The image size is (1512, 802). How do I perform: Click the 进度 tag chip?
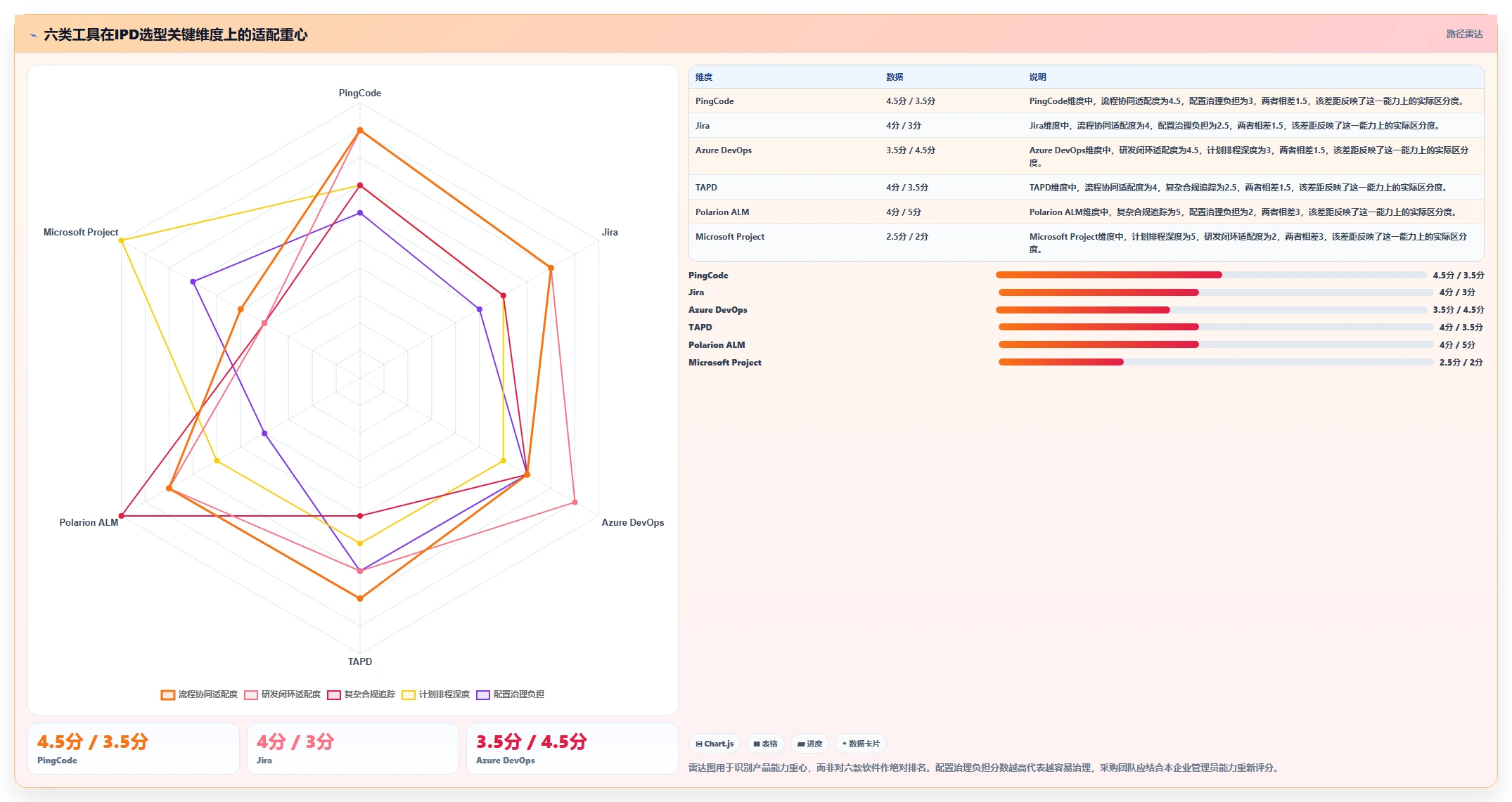[x=809, y=744]
